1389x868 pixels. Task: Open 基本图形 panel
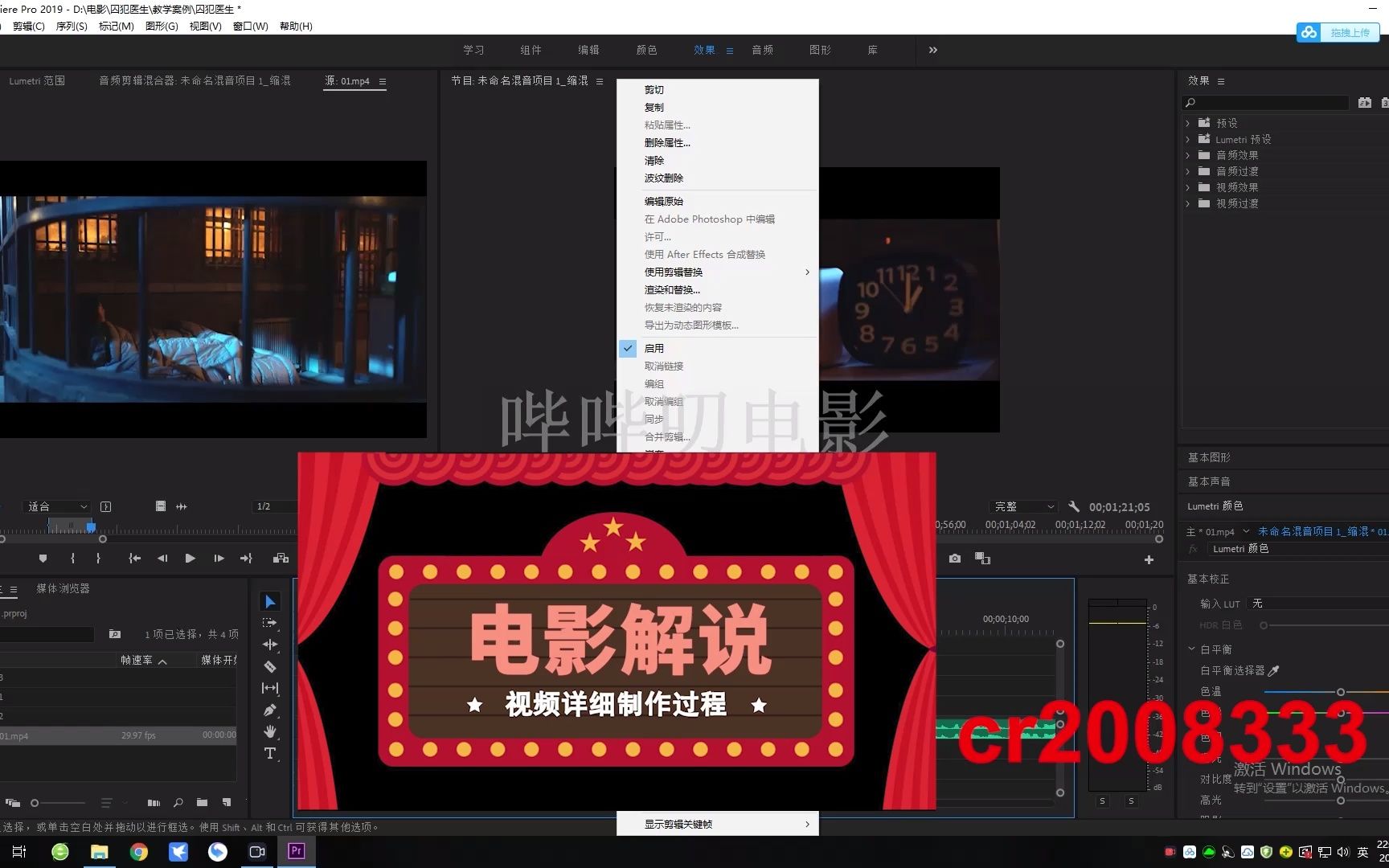click(1209, 457)
